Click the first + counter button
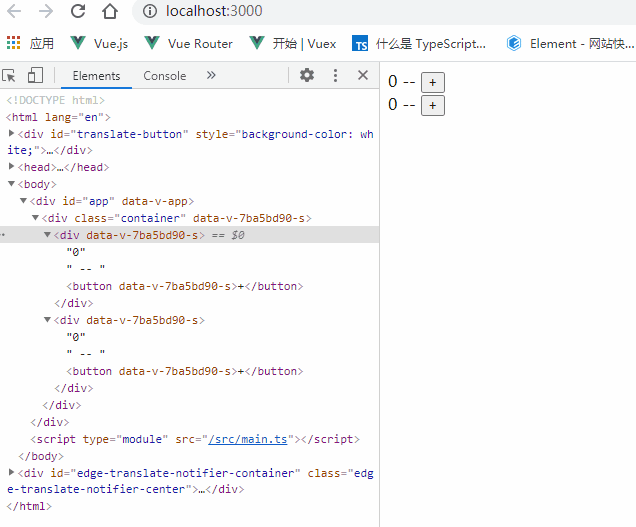 (x=432, y=83)
